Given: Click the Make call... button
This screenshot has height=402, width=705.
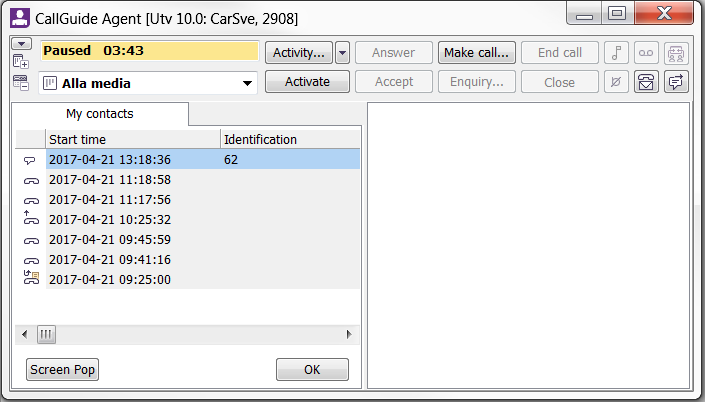Looking at the screenshot, I should coord(477,53).
